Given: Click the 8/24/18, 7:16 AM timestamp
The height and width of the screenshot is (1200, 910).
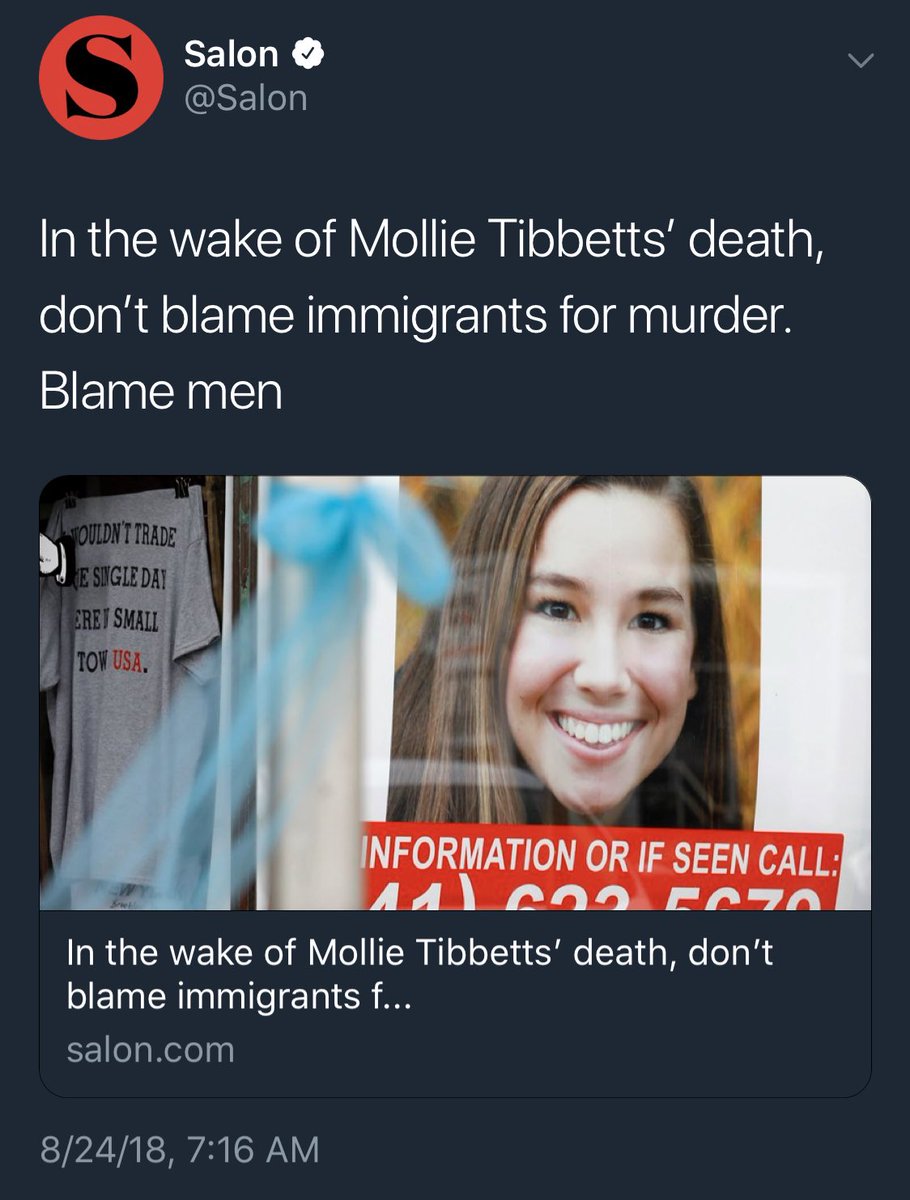Looking at the screenshot, I should click(x=179, y=1149).
